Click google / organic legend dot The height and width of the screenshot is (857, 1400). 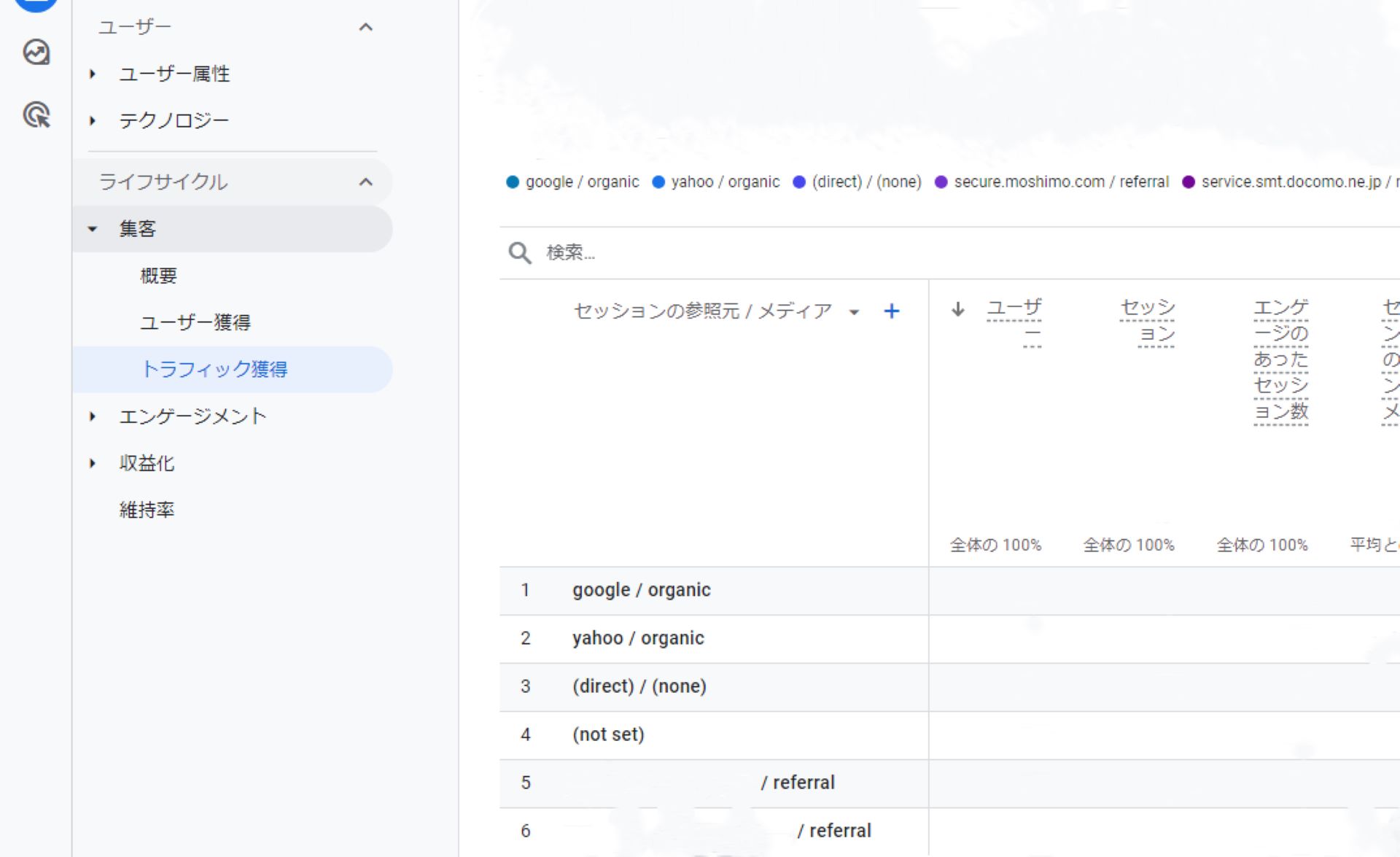[513, 182]
